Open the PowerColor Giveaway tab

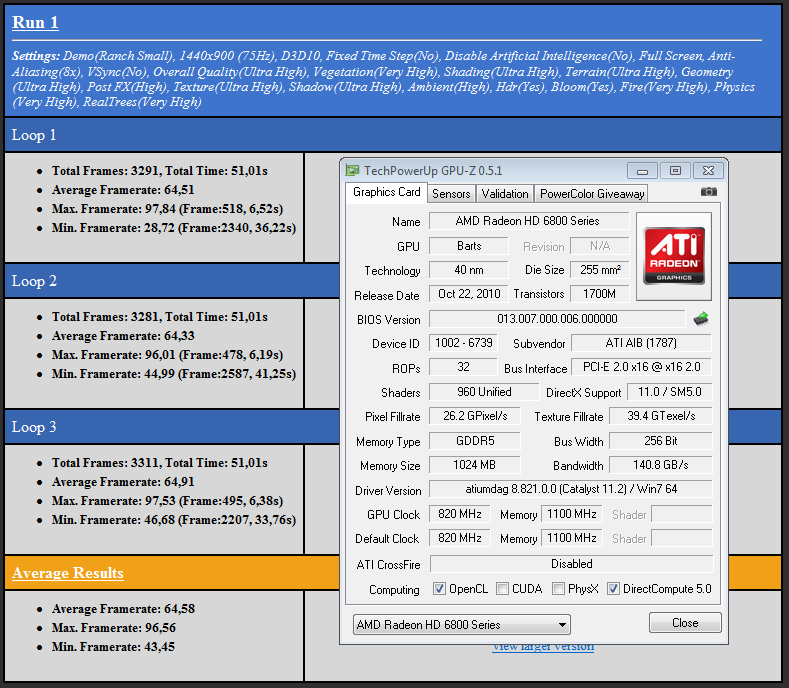(x=592, y=194)
